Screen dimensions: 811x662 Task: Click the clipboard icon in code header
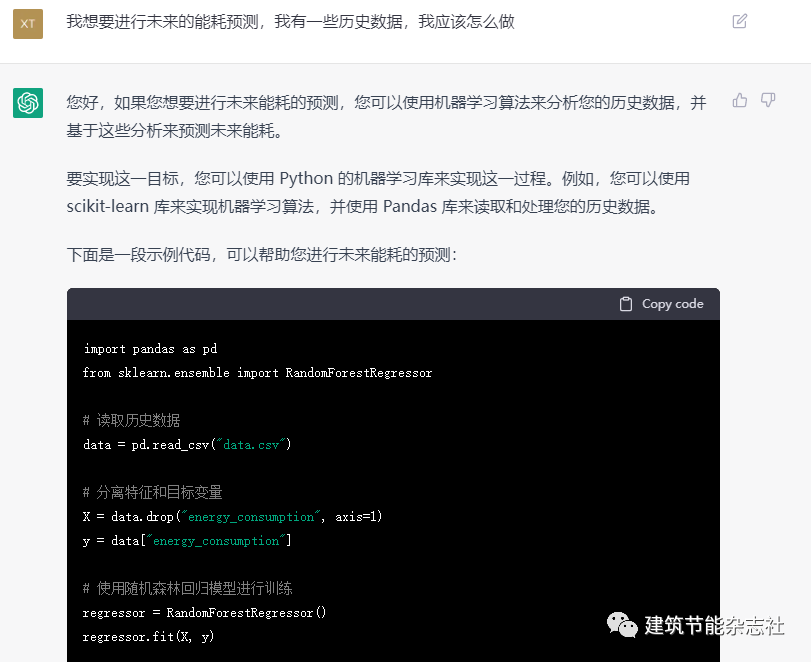(x=626, y=304)
